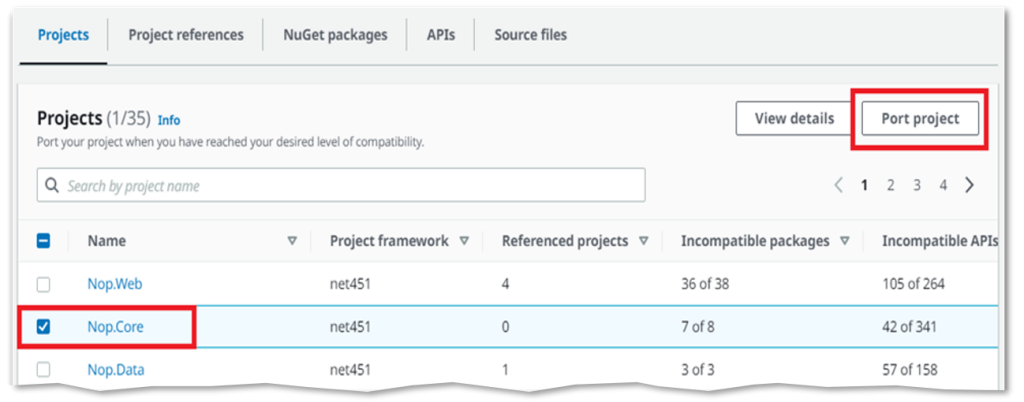This screenshot has height=402, width=1024.
Task: Switch to the APIs tab
Action: (x=440, y=35)
